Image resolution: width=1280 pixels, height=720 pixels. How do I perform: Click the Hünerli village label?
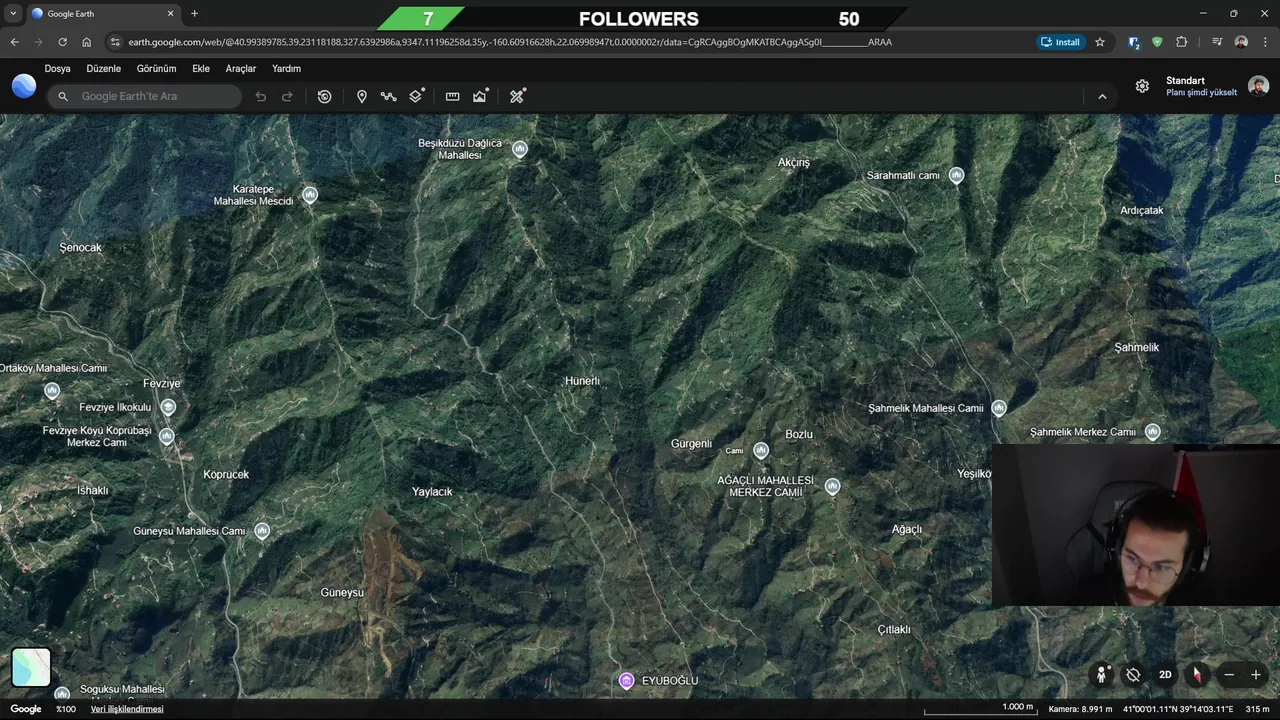(x=582, y=381)
